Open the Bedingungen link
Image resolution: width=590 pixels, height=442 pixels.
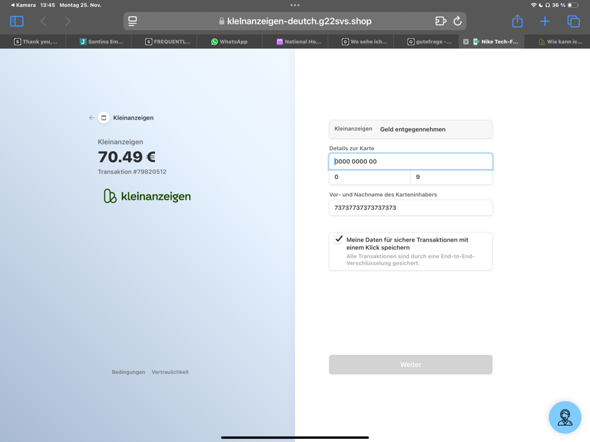coord(128,372)
